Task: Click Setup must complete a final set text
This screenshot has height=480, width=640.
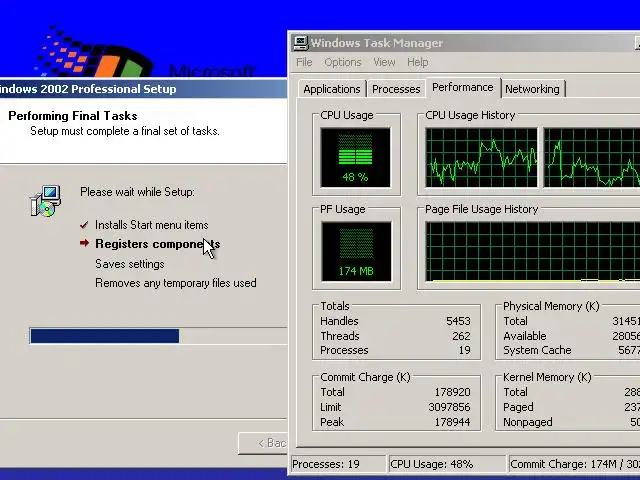Action: pyautogui.click(x=125, y=131)
